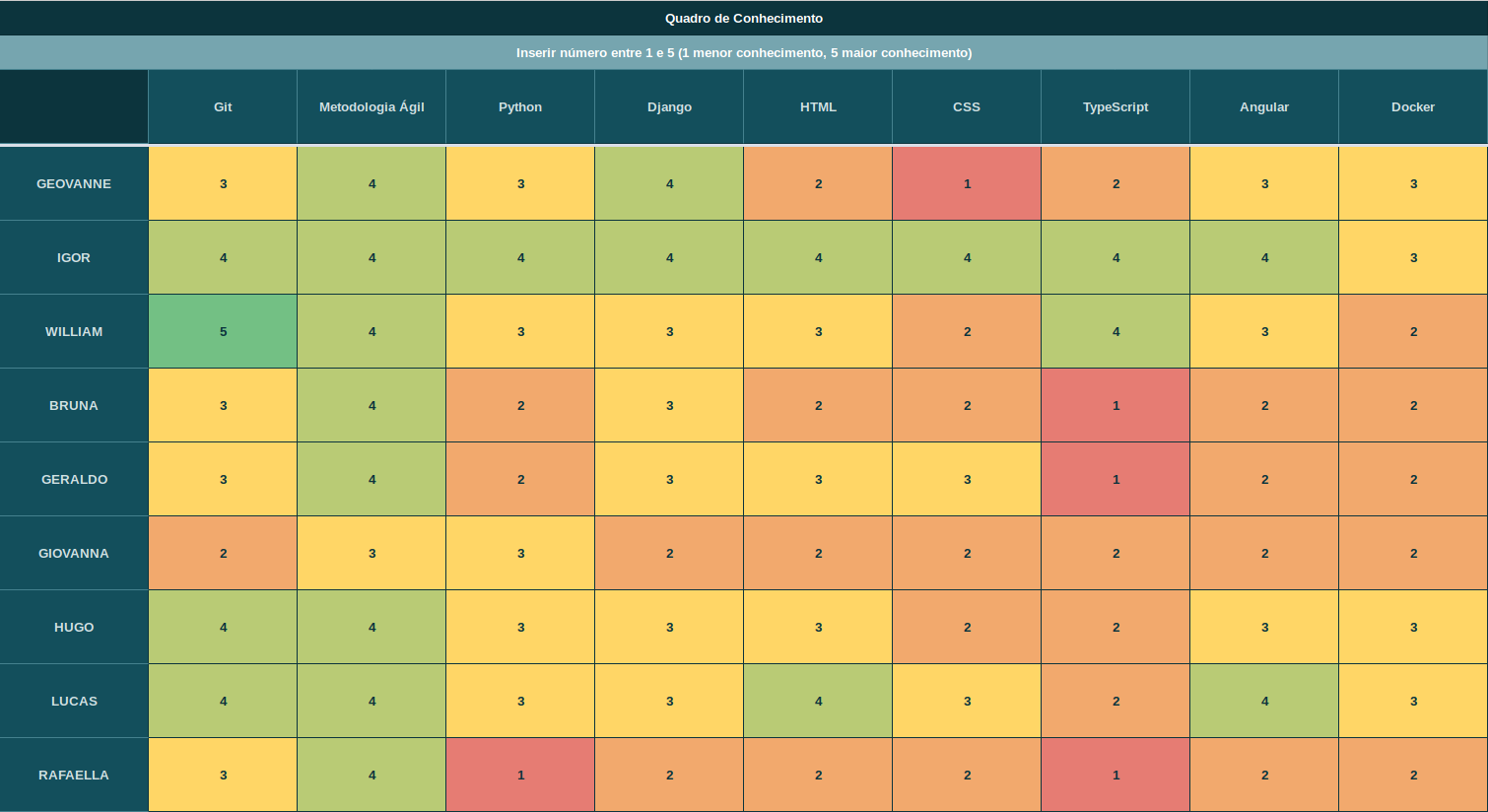The width and height of the screenshot is (1488, 812).
Task: Click the LUCAS row label
Action: (74, 701)
